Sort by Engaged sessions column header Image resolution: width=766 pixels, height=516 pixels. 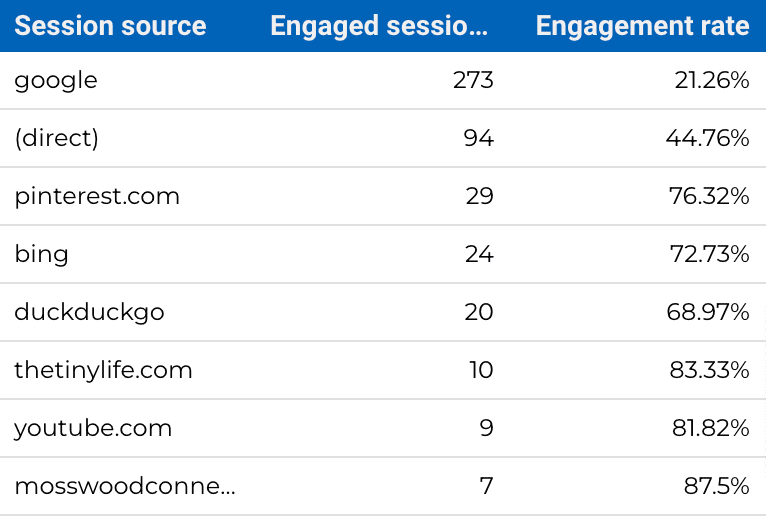[x=379, y=26]
